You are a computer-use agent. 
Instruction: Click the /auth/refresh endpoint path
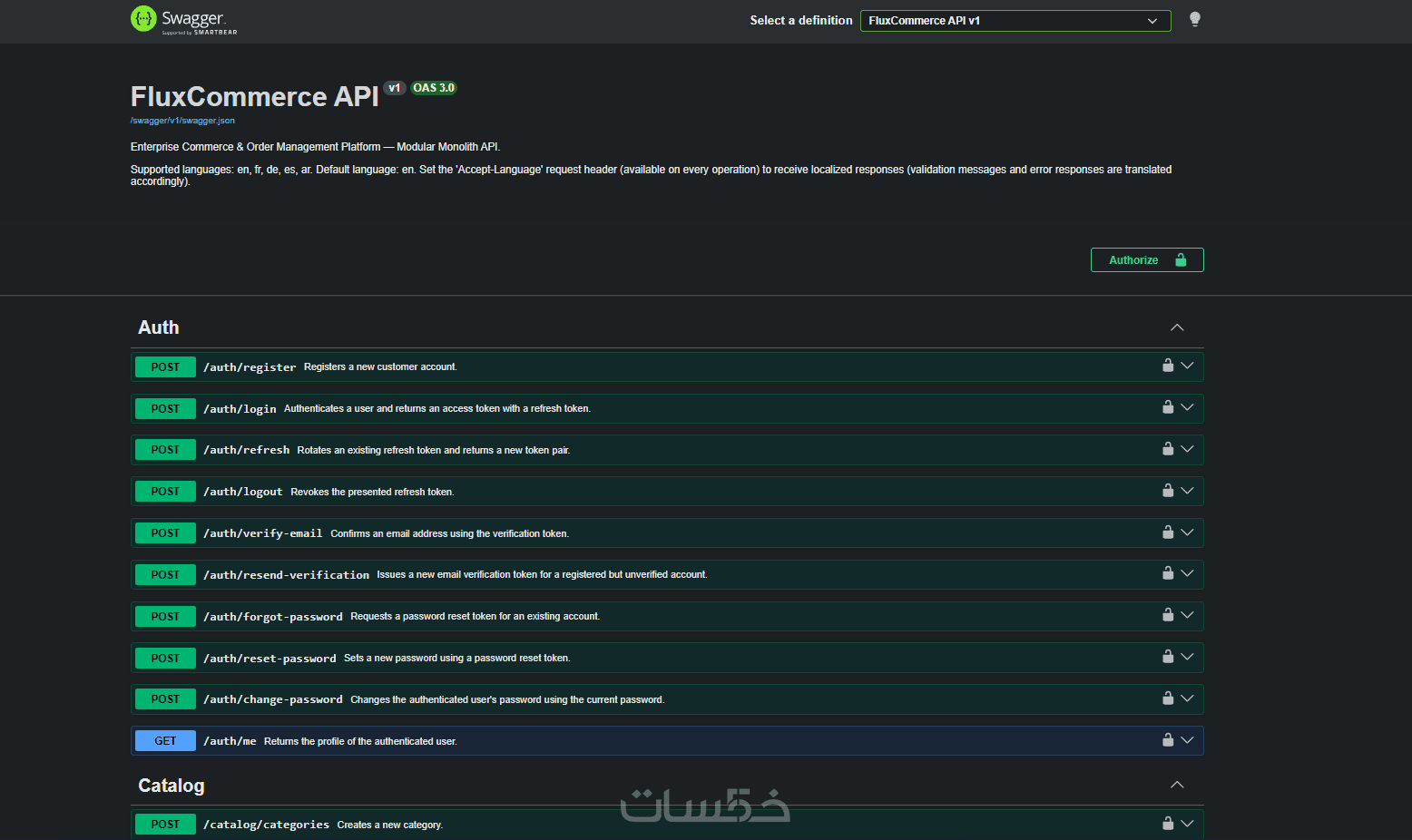[x=247, y=450]
